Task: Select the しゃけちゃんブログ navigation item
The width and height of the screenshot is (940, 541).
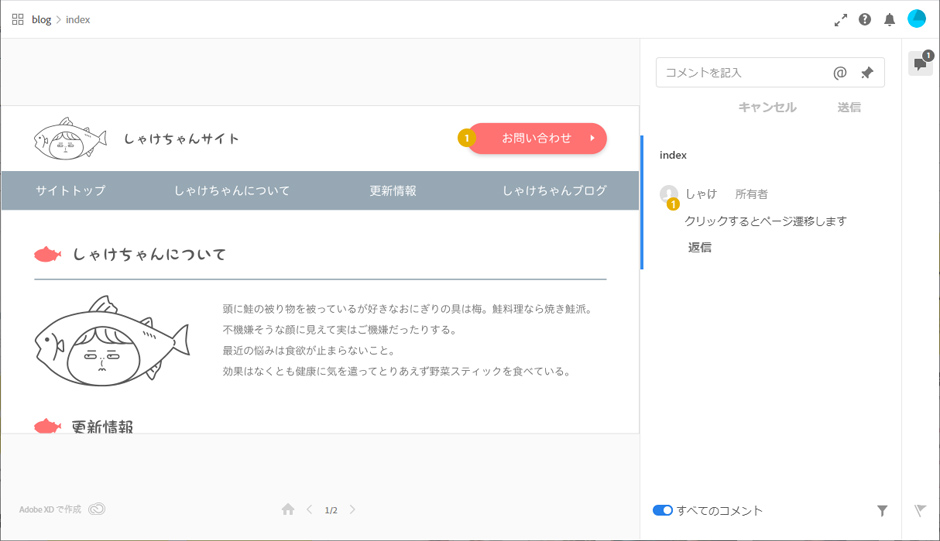Action: pyautogui.click(x=554, y=191)
